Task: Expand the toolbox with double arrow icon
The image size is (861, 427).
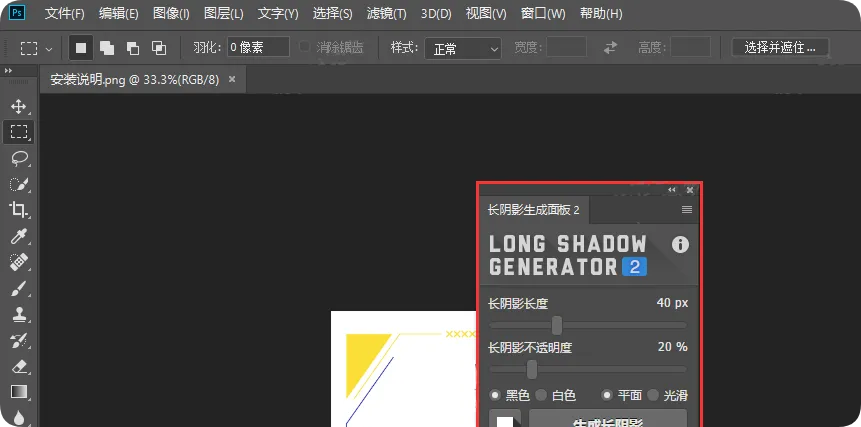Action: (8, 71)
